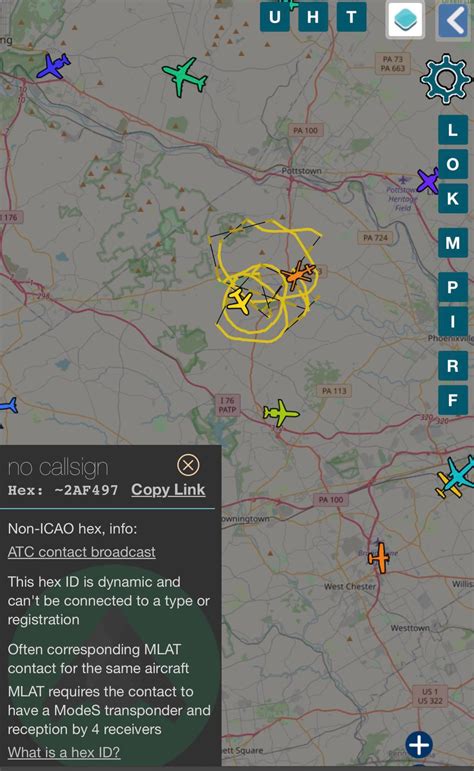Toggle the U button
The height and width of the screenshot is (771, 474).
click(274, 17)
